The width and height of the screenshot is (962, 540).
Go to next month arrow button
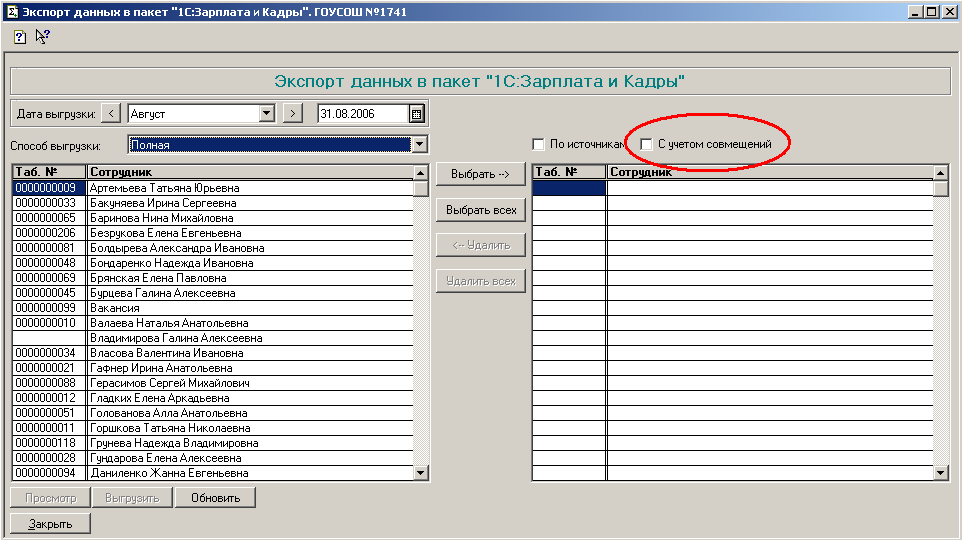pyautogui.click(x=293, y=114)
